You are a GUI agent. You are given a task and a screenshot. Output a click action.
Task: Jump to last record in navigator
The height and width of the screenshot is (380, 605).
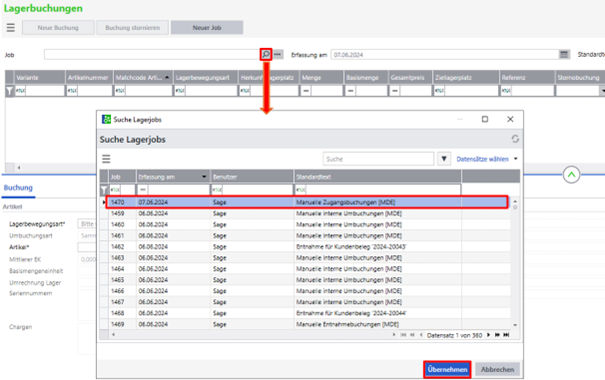coord(506,335)
